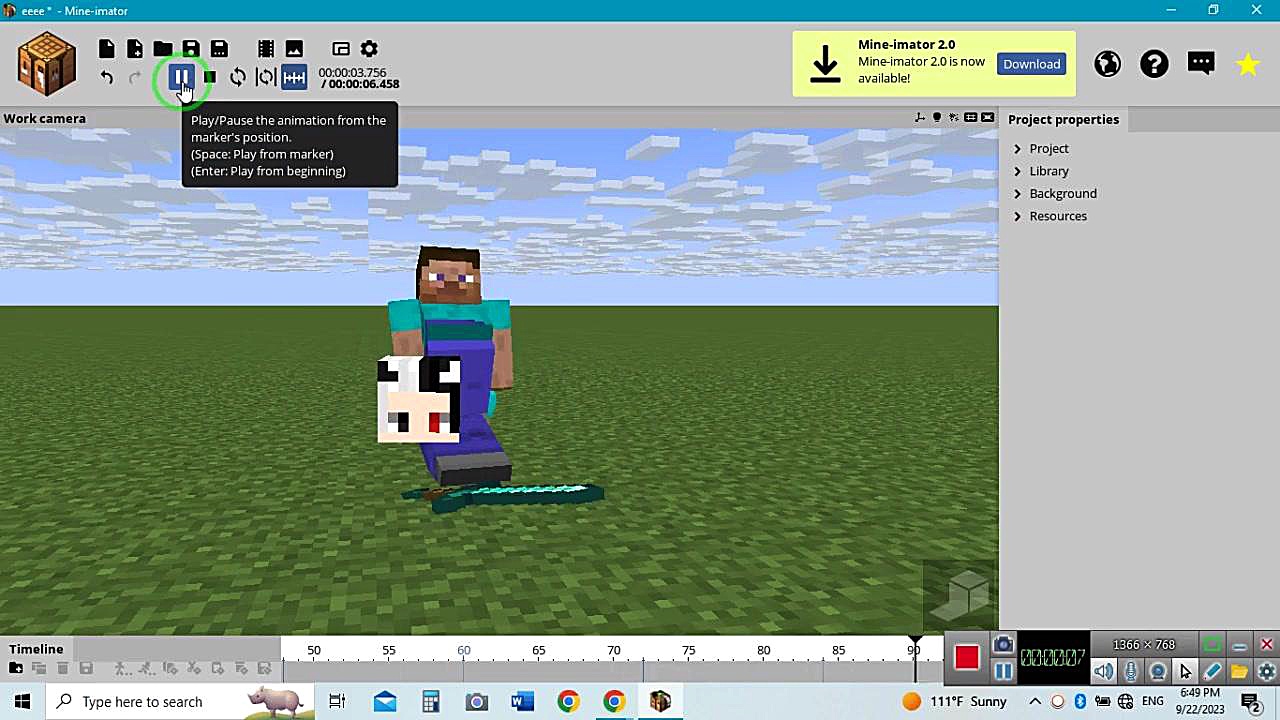Screen dimensions: 1280x720
Task: Toggle recorder webcam capture
Action: tap(1157, 672)
